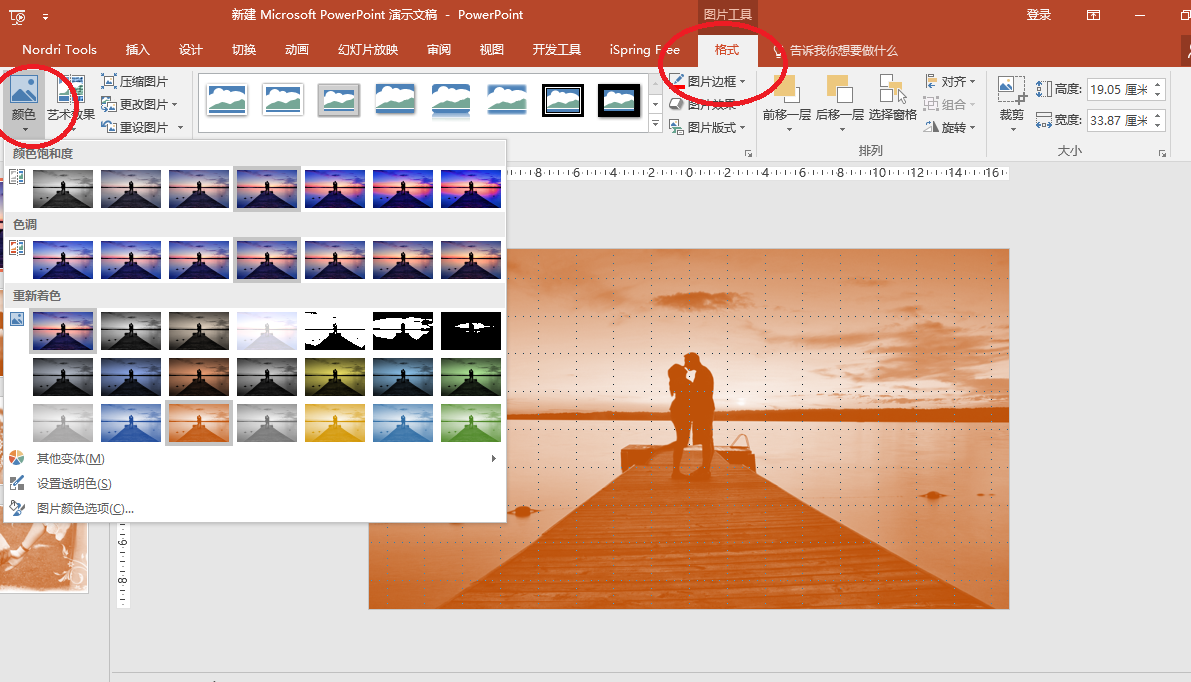Open the 艺术效果 artistic effects menu
The image size is (1191, 682).
click(70, 104)
